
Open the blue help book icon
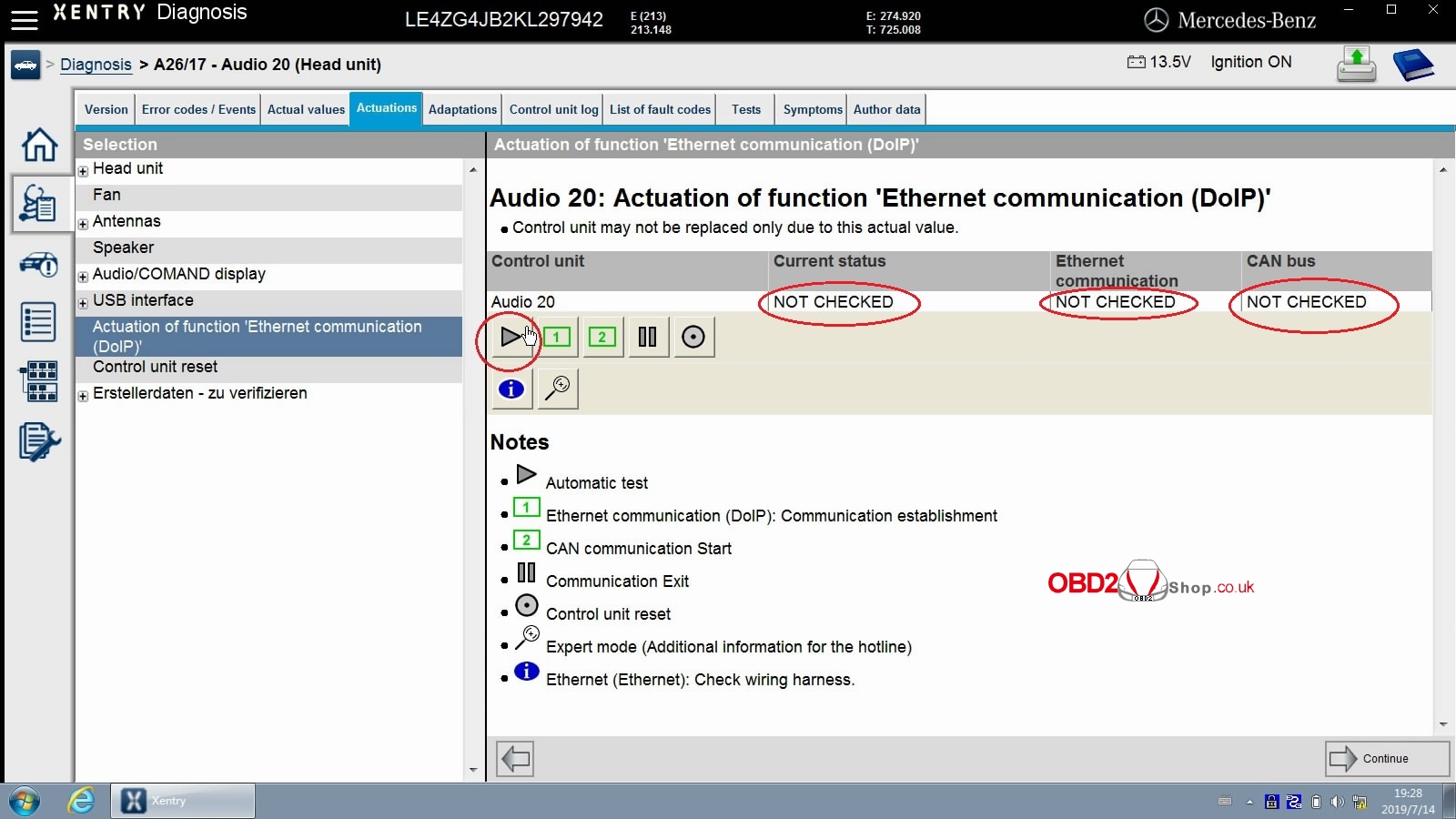pos(1412,66)
